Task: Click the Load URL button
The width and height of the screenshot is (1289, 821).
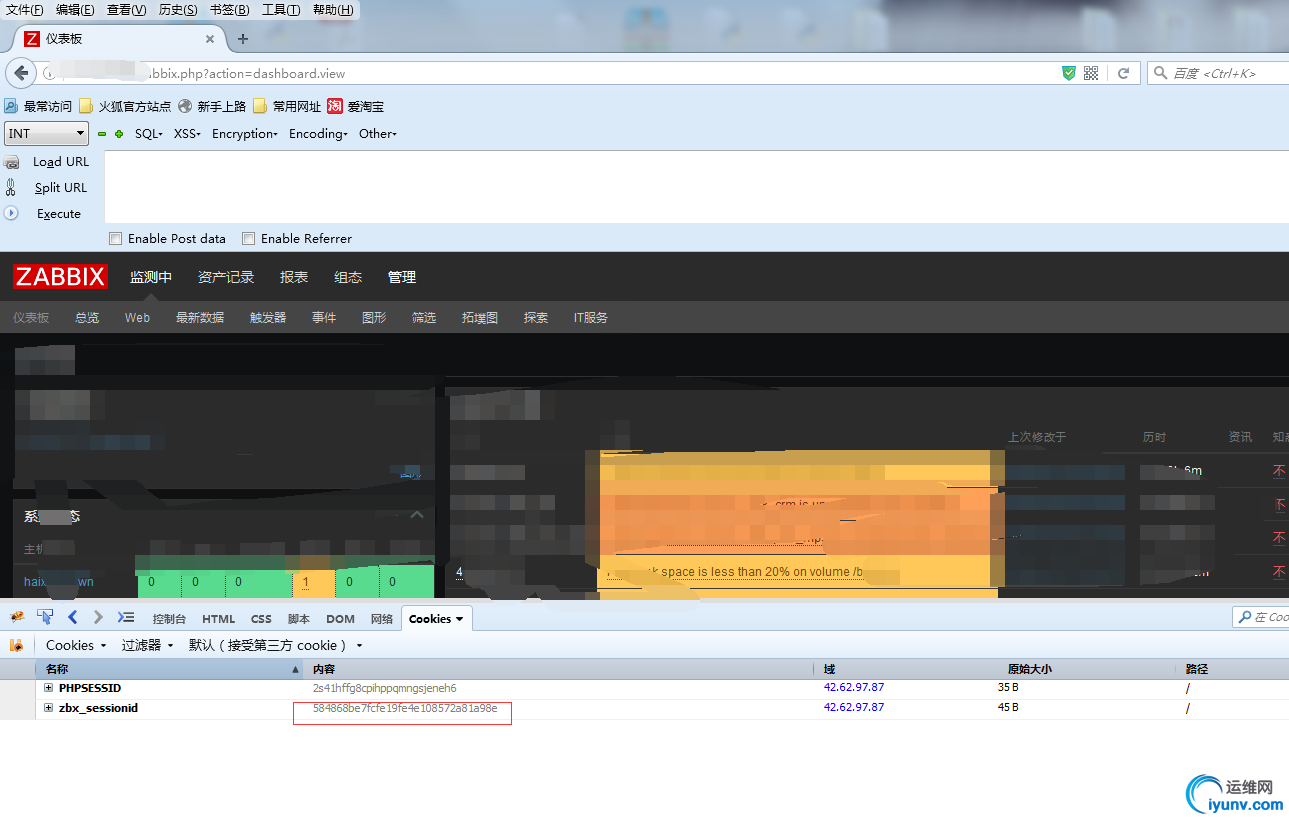Action: [x=61, y=162]
